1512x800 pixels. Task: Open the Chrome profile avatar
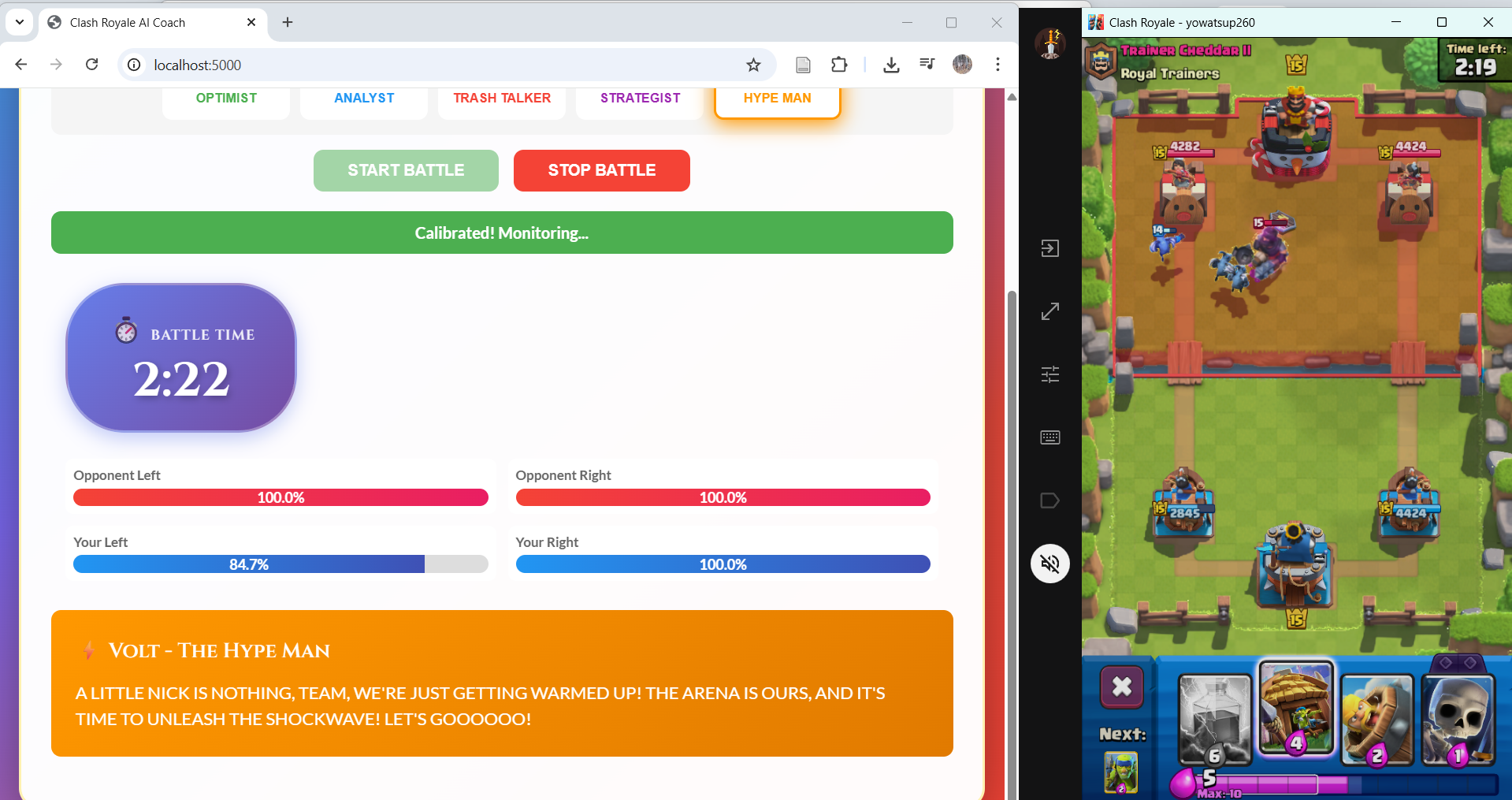(962, 65)
